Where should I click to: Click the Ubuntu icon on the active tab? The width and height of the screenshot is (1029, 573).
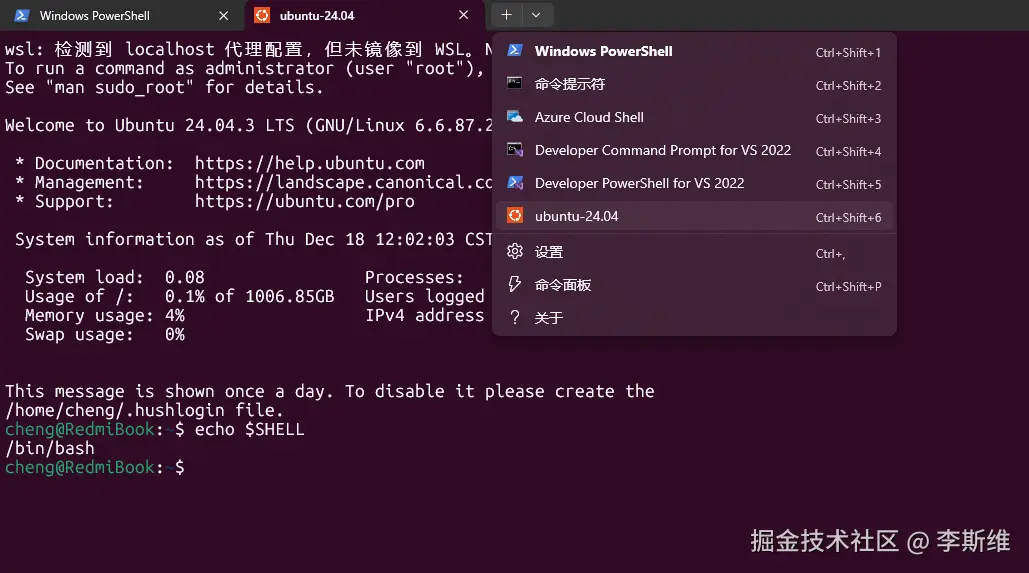[262, 15]
